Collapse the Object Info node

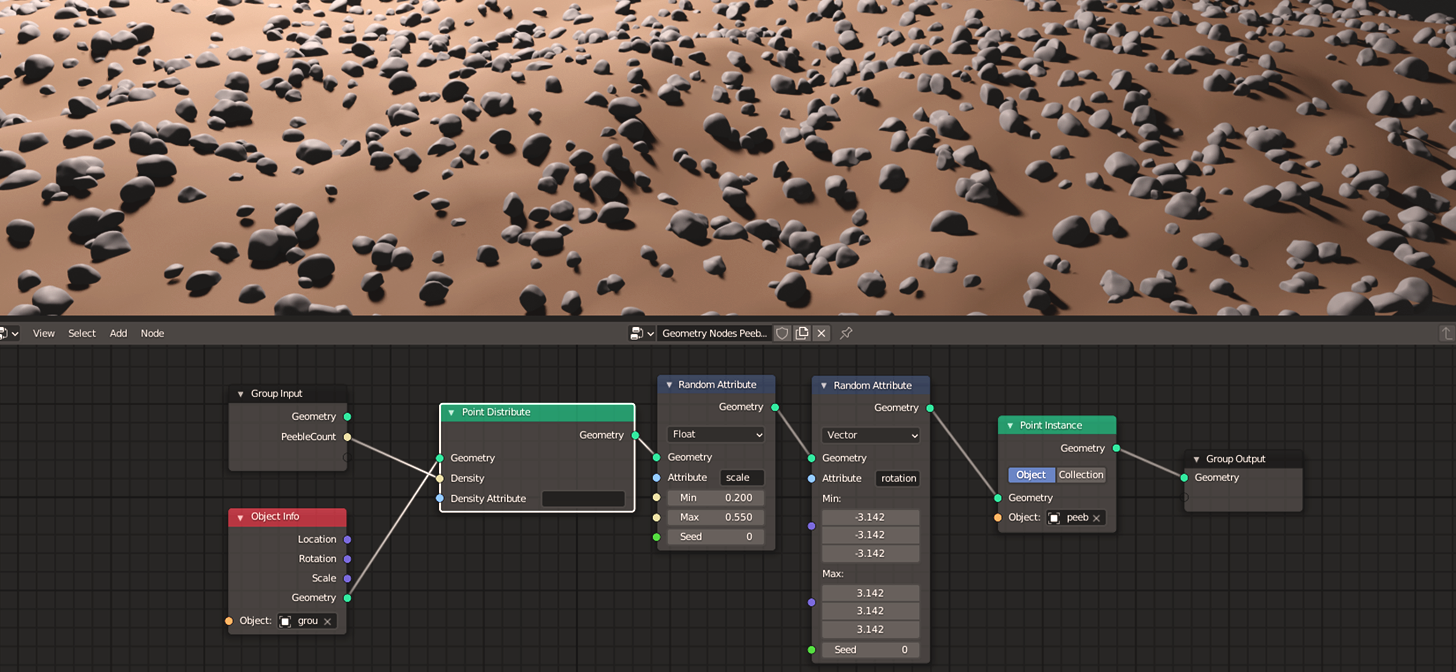pyautogui.click(x=240, y=517)
